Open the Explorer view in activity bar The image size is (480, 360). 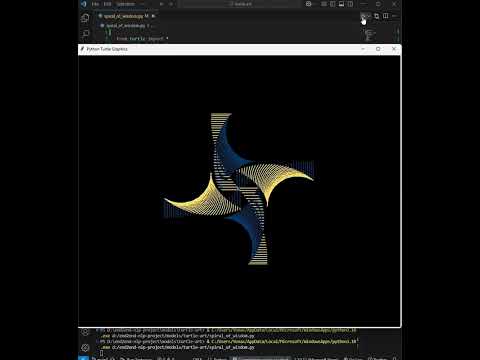[x=85, y=18]
